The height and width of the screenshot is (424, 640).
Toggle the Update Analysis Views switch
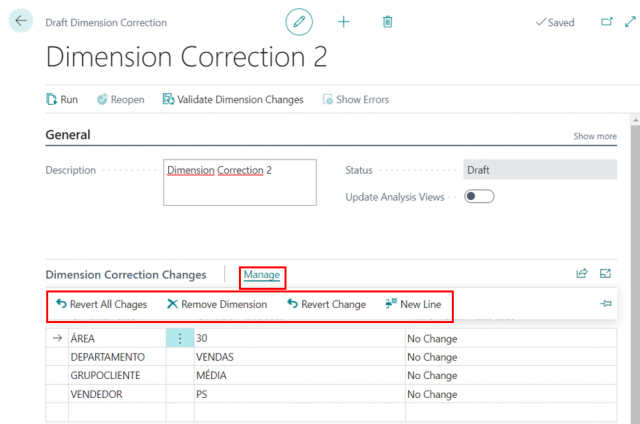[x=479, y=197]
